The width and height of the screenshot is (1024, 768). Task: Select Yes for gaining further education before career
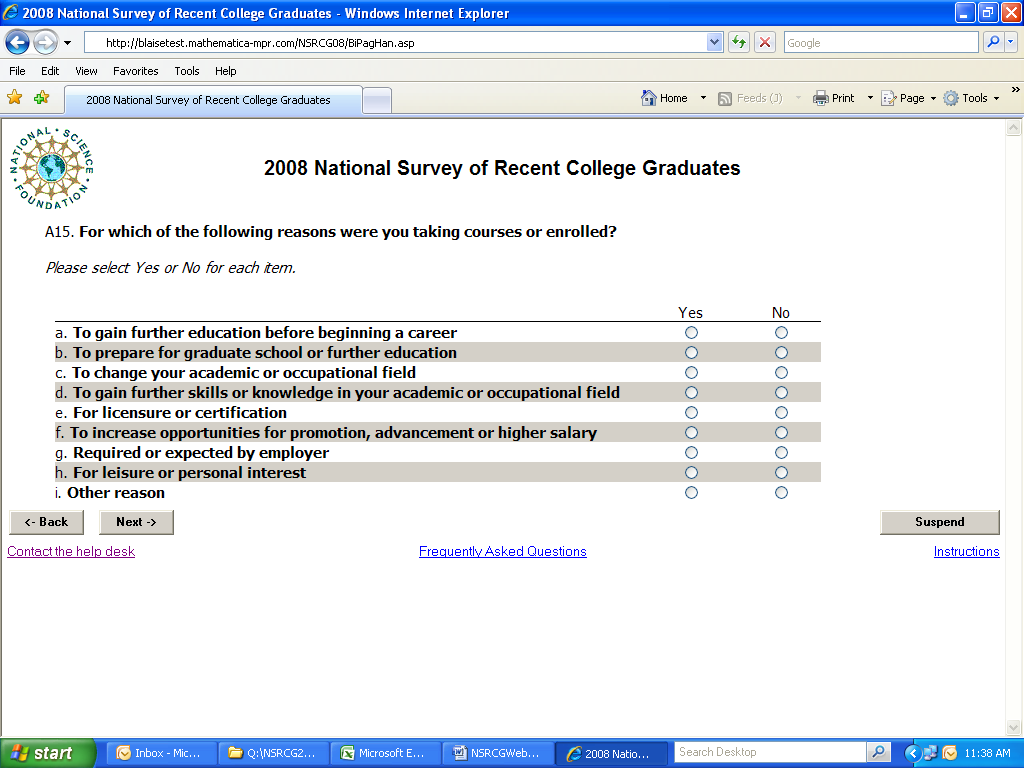tap(691, 333)
